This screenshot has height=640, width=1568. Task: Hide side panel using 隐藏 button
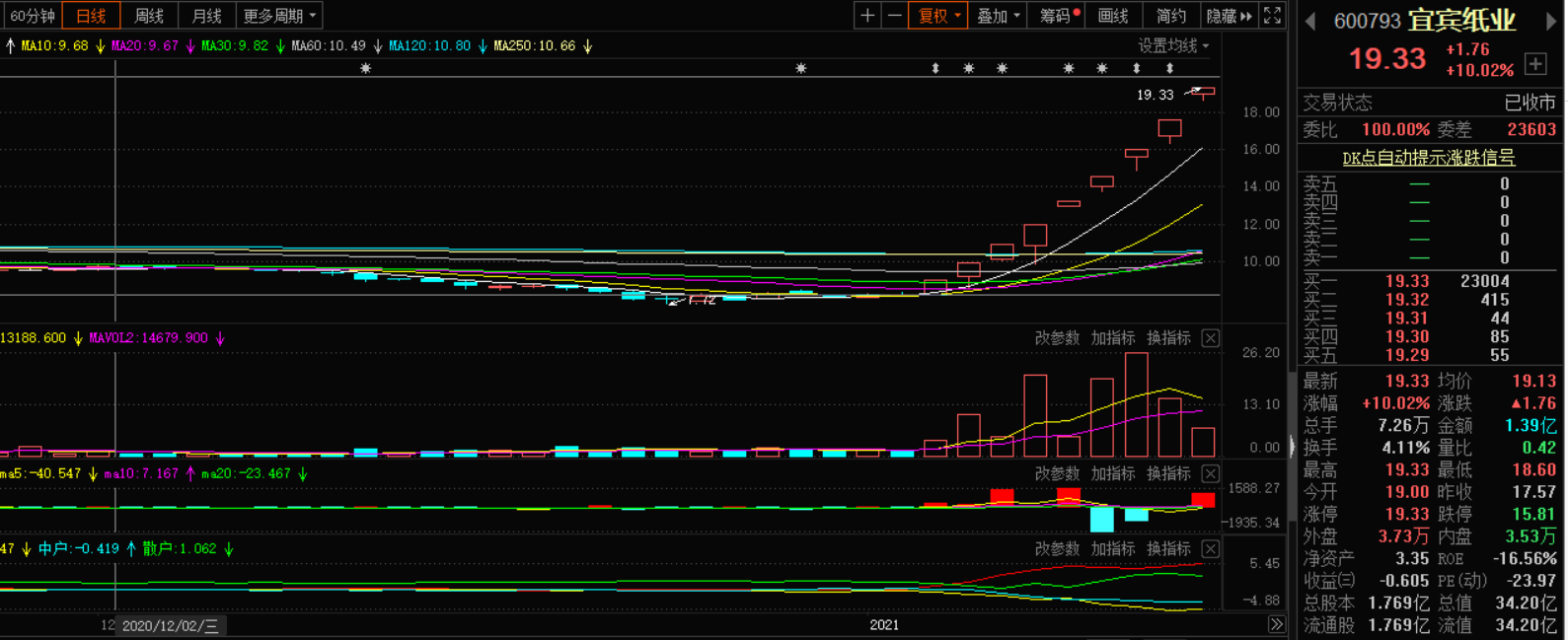(x=1228, y=16)
